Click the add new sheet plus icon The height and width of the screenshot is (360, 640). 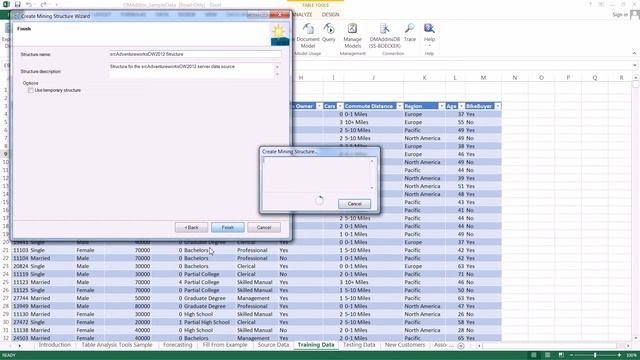(461, 346)
